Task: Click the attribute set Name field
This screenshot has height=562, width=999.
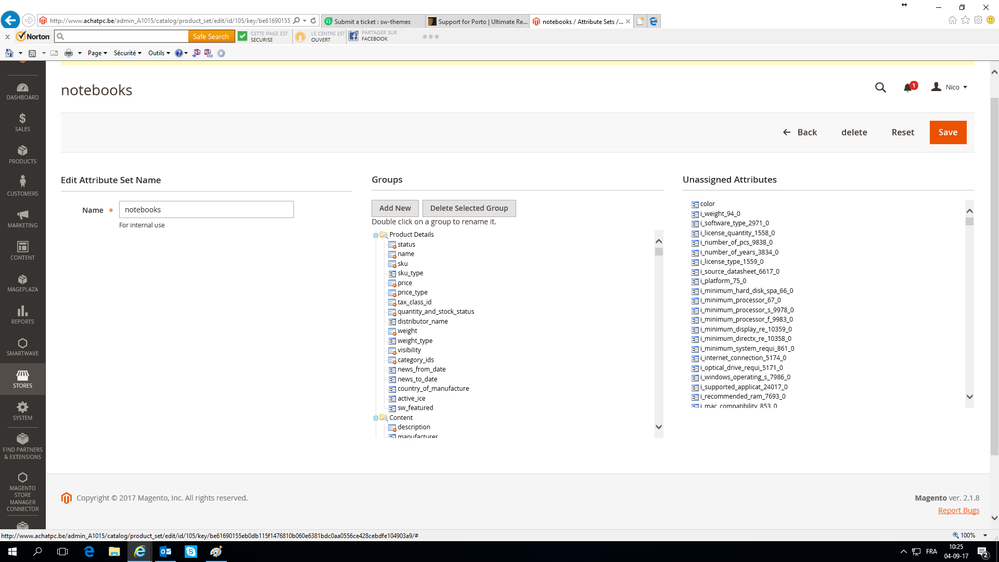Action: pyautogui.click(x=206, y=210)
